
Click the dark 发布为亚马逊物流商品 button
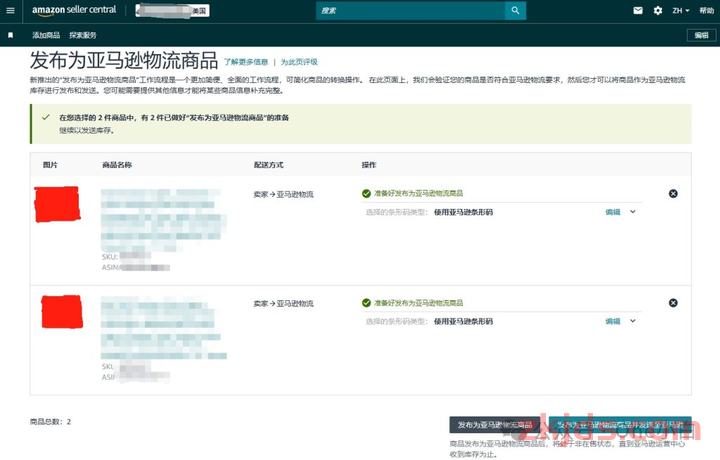pos(495,425)
